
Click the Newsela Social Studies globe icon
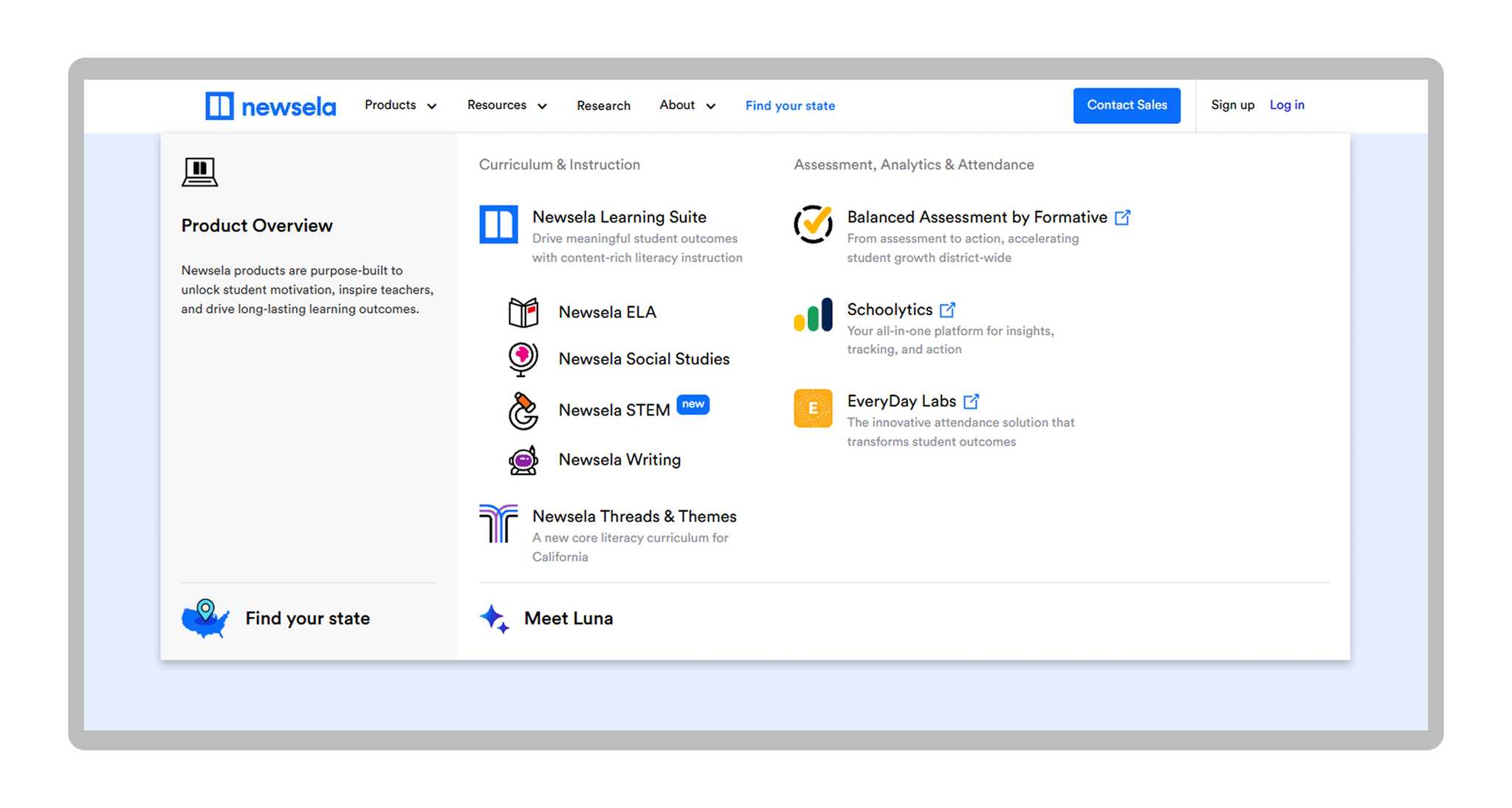coord(523,359)
